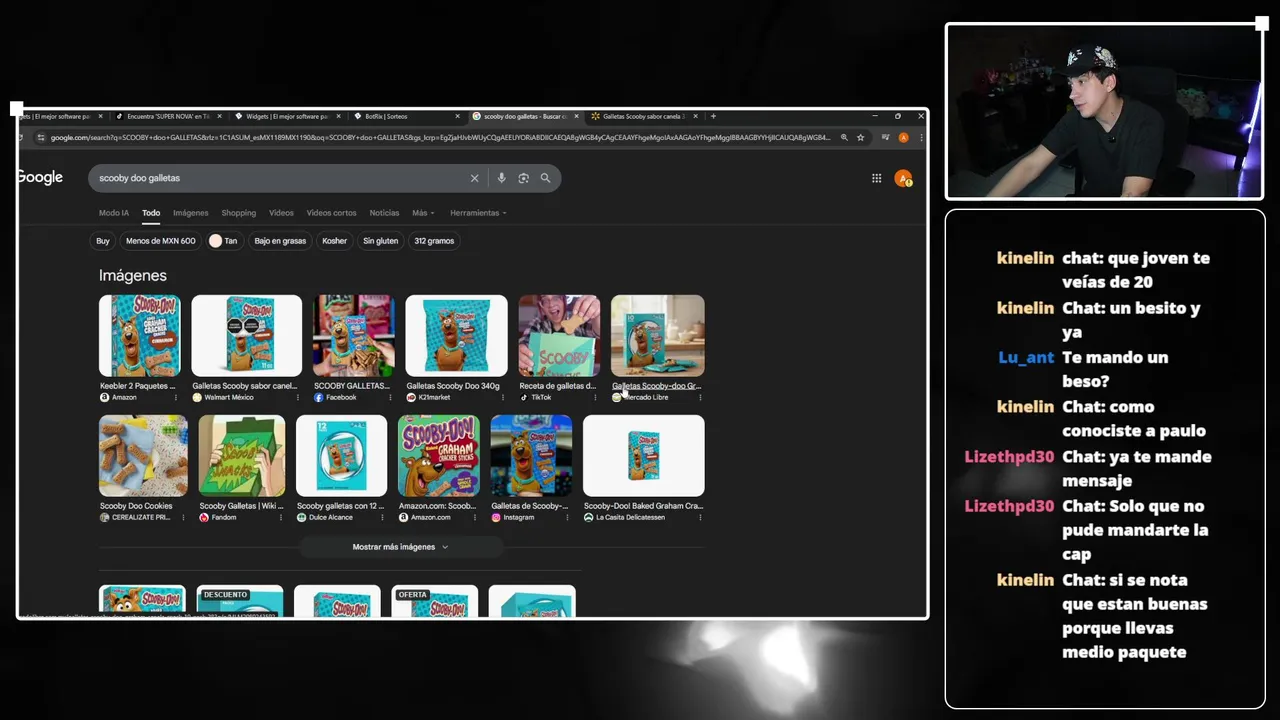Close the 'Botfix | Sorteos' tab

457,116
